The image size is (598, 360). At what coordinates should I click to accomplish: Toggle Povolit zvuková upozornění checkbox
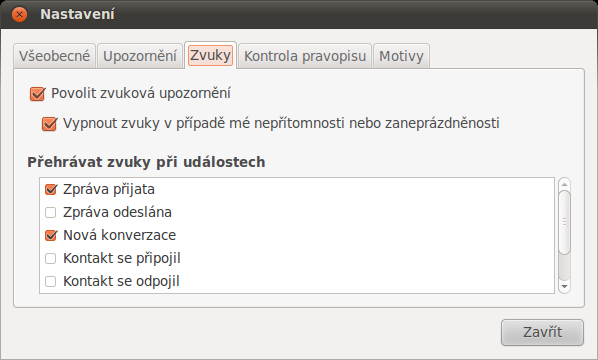click(x=37, y=94)
